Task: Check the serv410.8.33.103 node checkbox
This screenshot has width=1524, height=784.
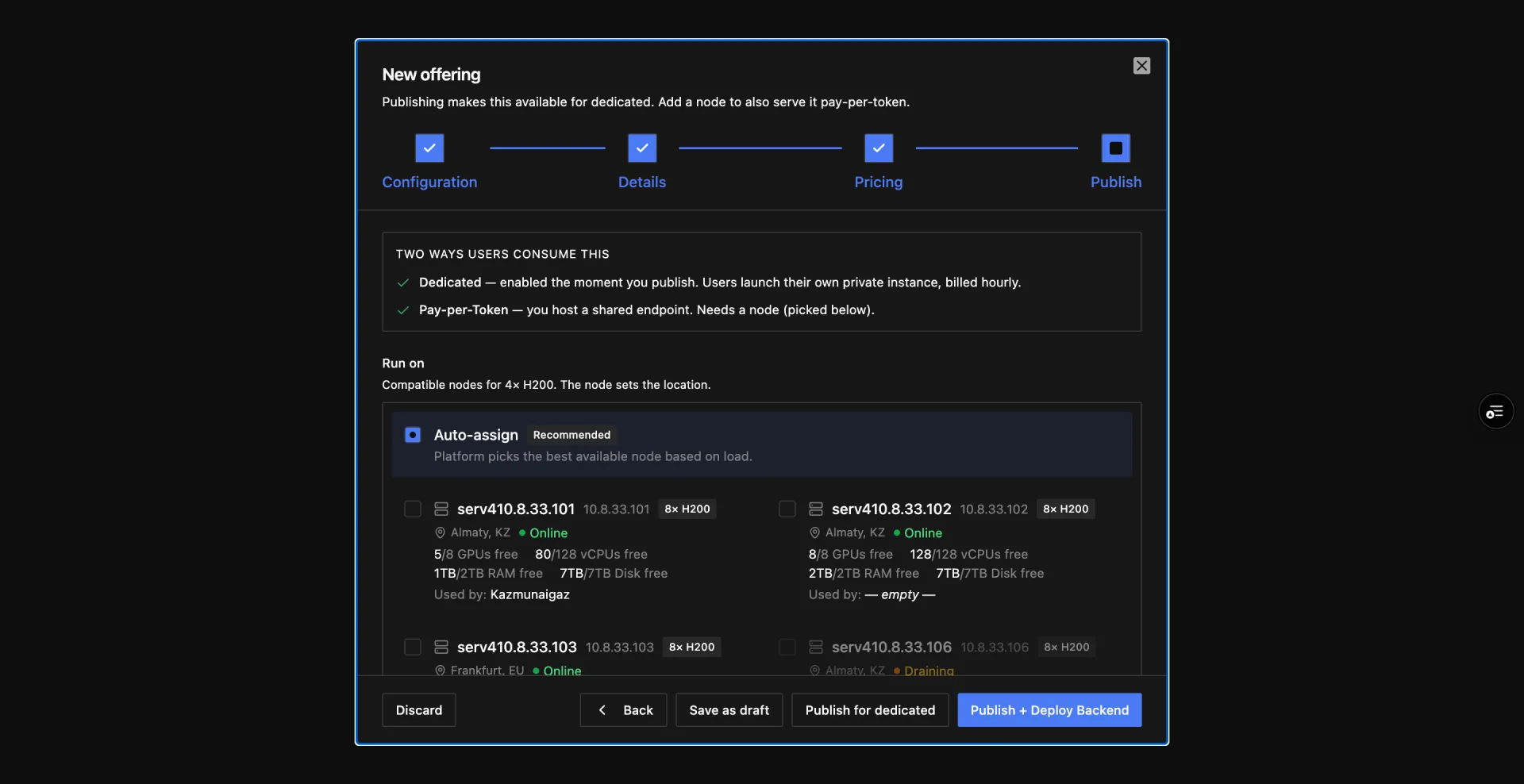Action: (x=413, y=647)
